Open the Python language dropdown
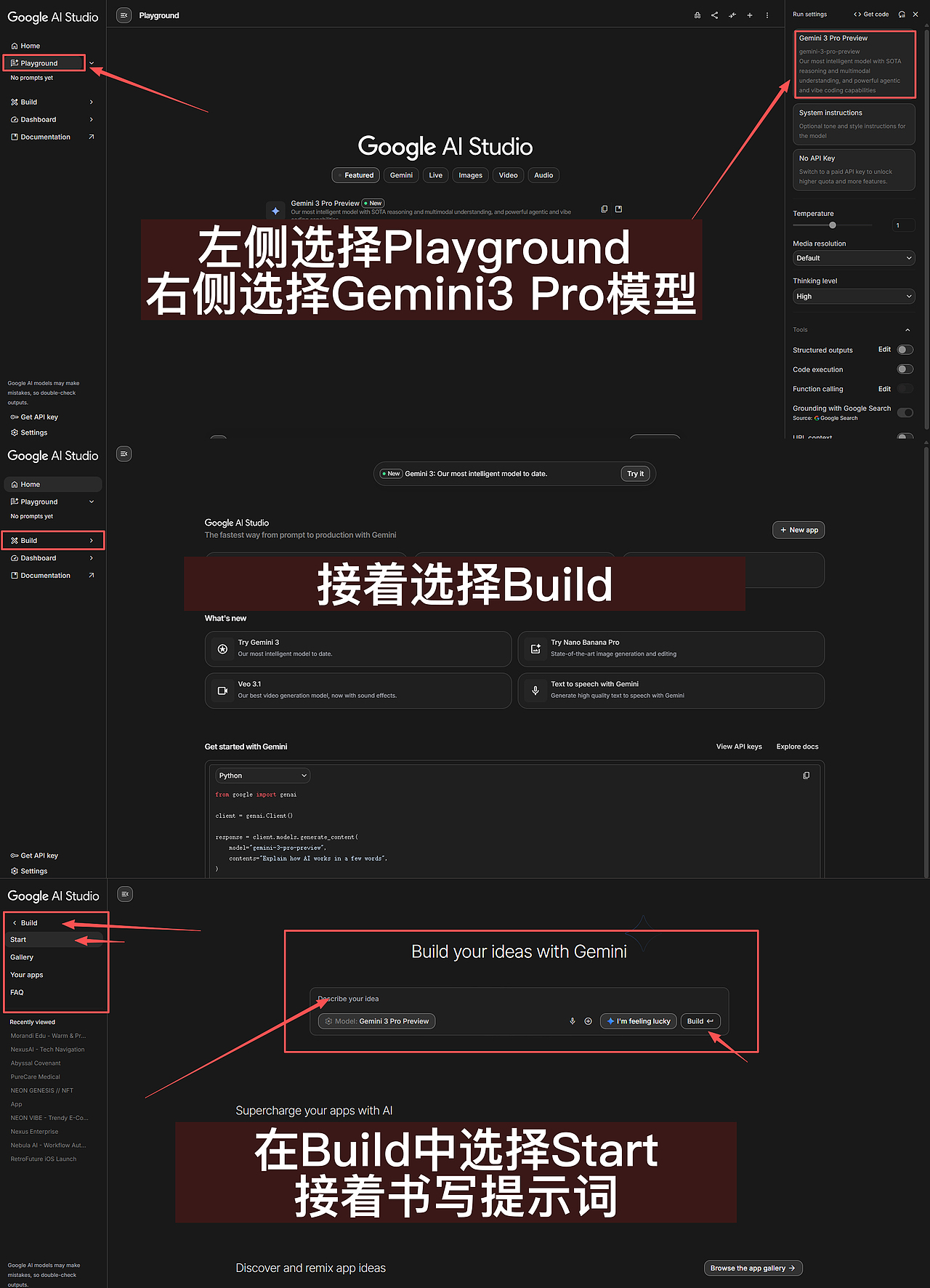Viewport: 930px width, 1288px height. click(x=263, y=776)
